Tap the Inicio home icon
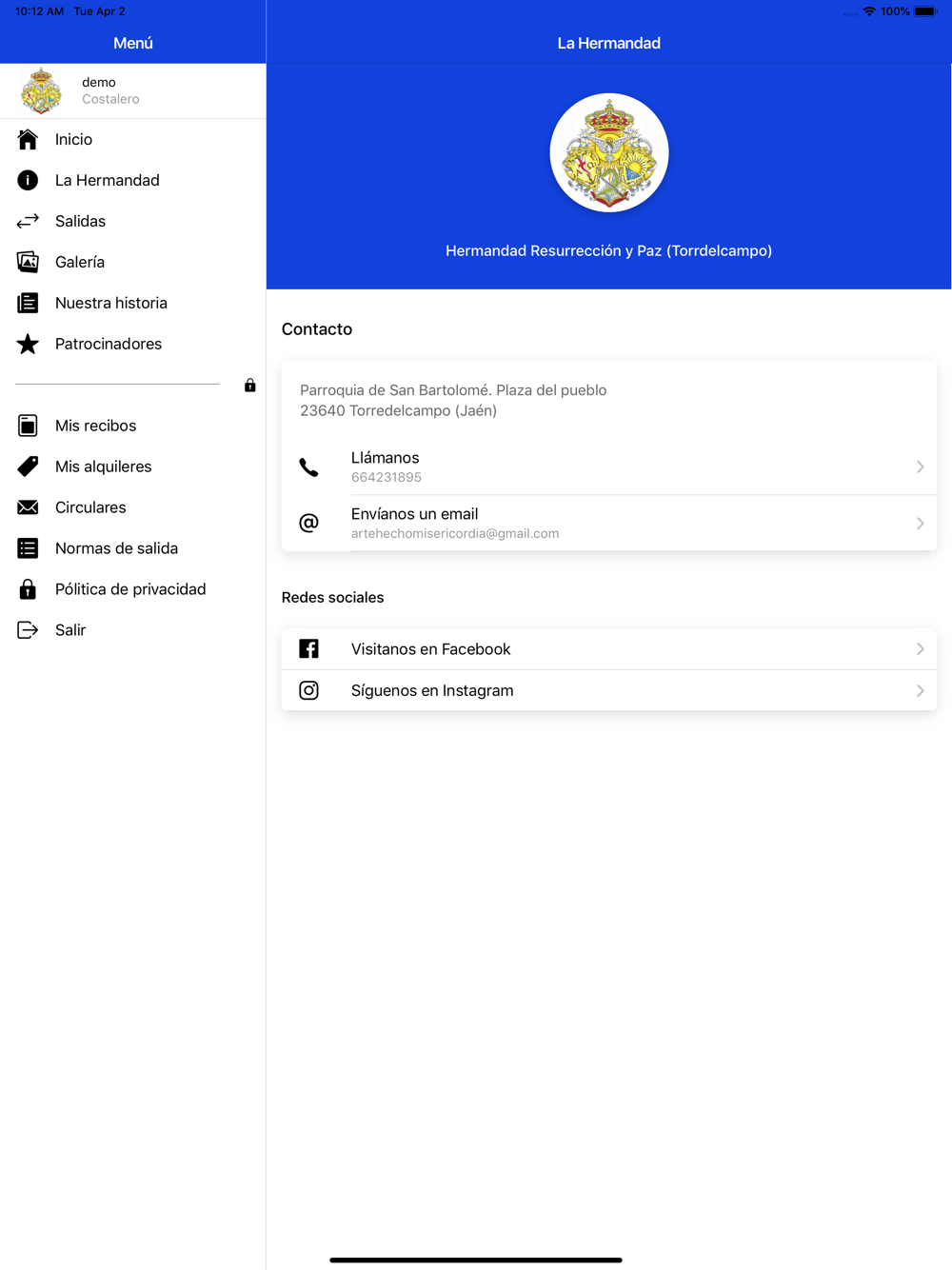Image resolution: width=952 pixels, height=1270 pixels. click(x=28, y=139)
